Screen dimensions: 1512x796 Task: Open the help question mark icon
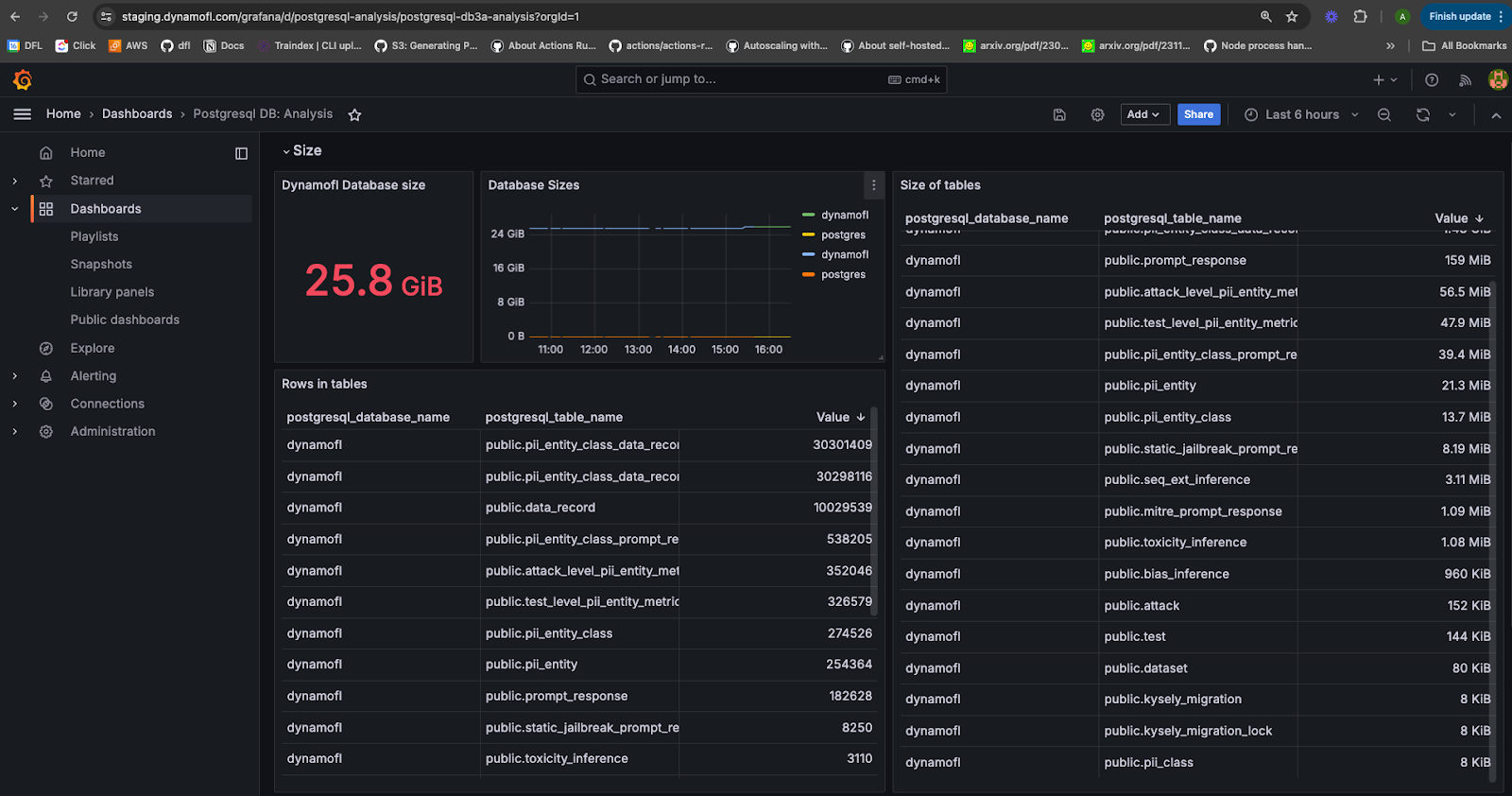(1432, 80)
